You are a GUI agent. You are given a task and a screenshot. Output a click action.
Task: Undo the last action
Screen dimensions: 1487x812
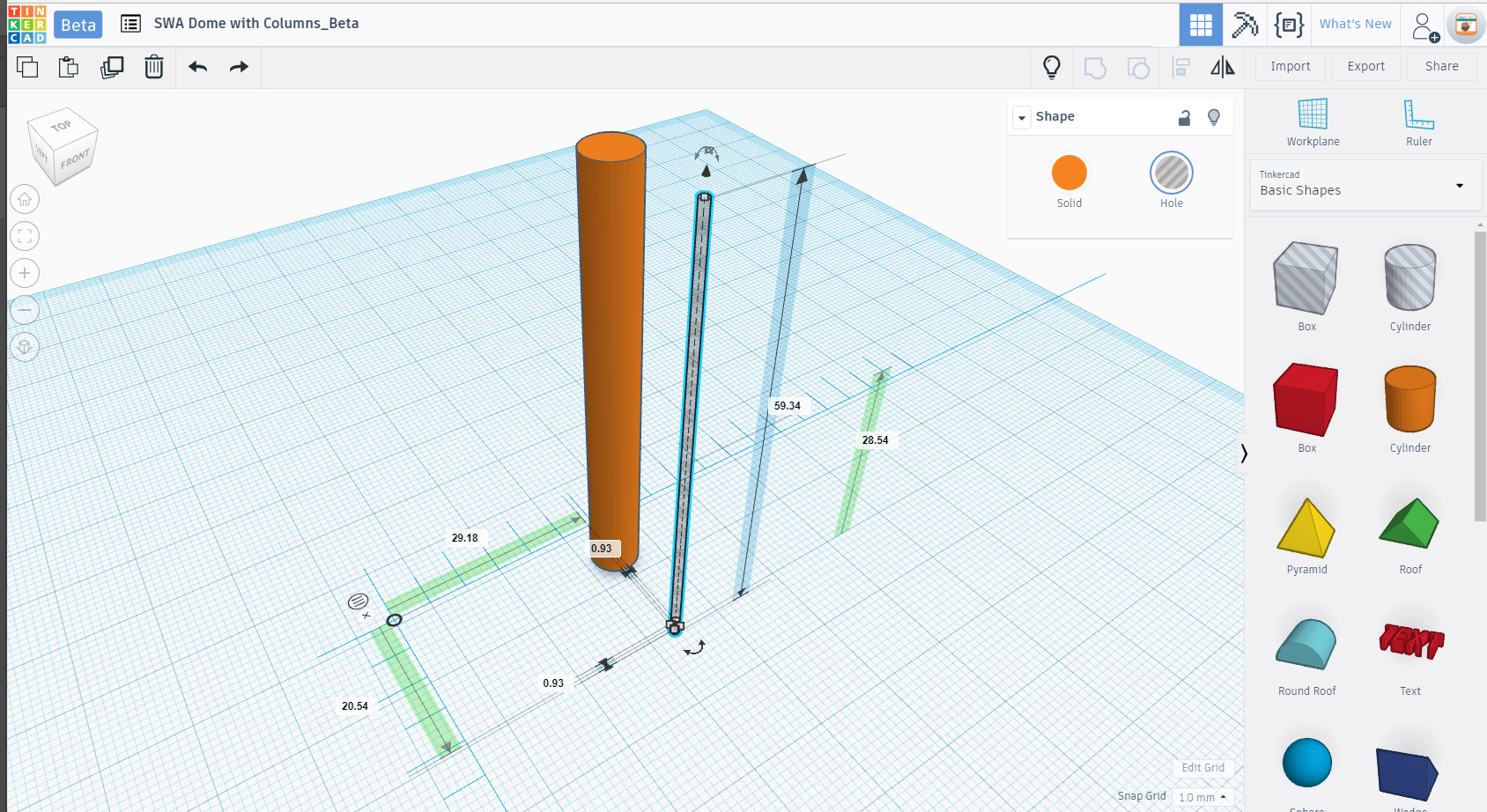click(198, 67)
